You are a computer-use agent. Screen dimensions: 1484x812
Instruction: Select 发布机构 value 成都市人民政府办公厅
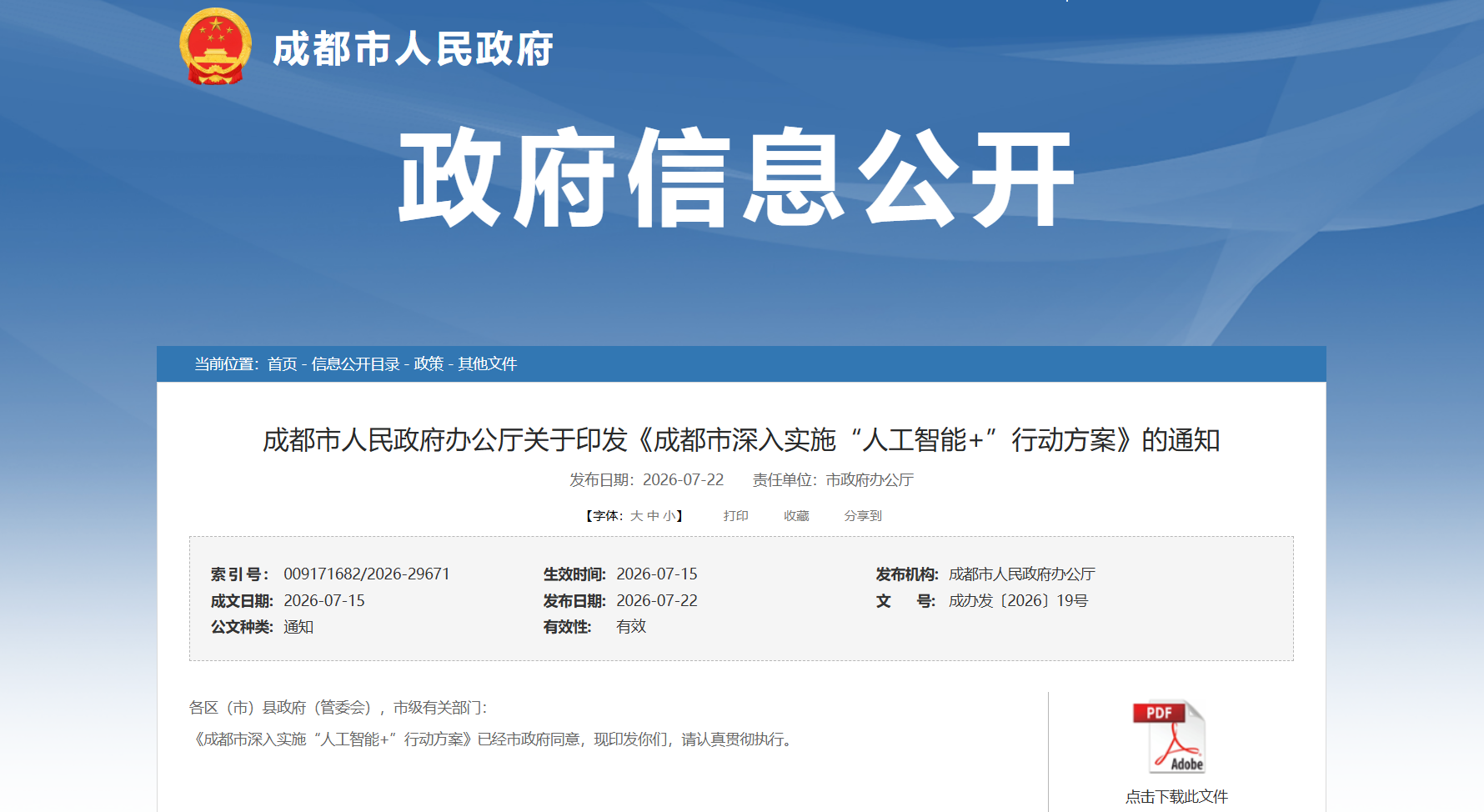pos(1022,574)
